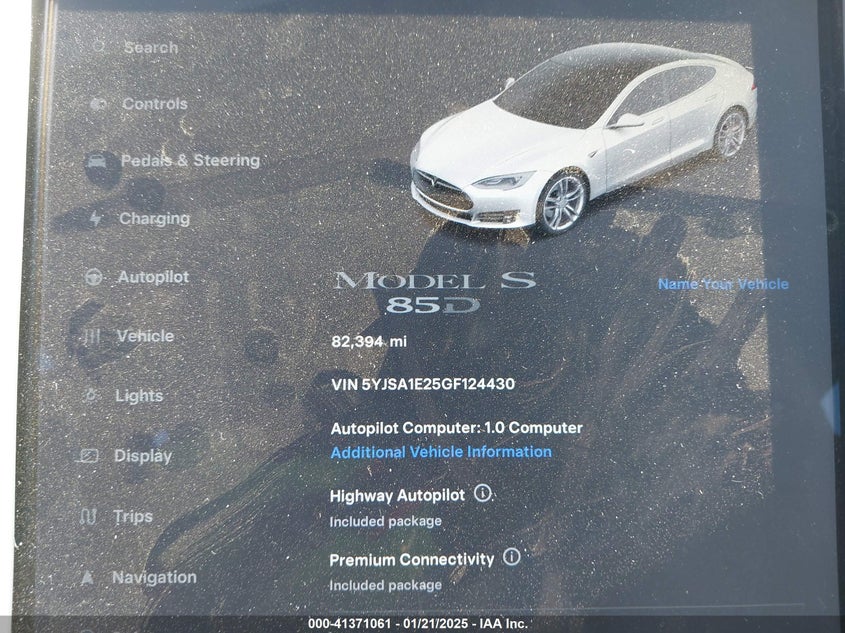This screenshot has height=633, width=845.
Task: Open the Vehicle menu item
Action: (x=145, y=336)
